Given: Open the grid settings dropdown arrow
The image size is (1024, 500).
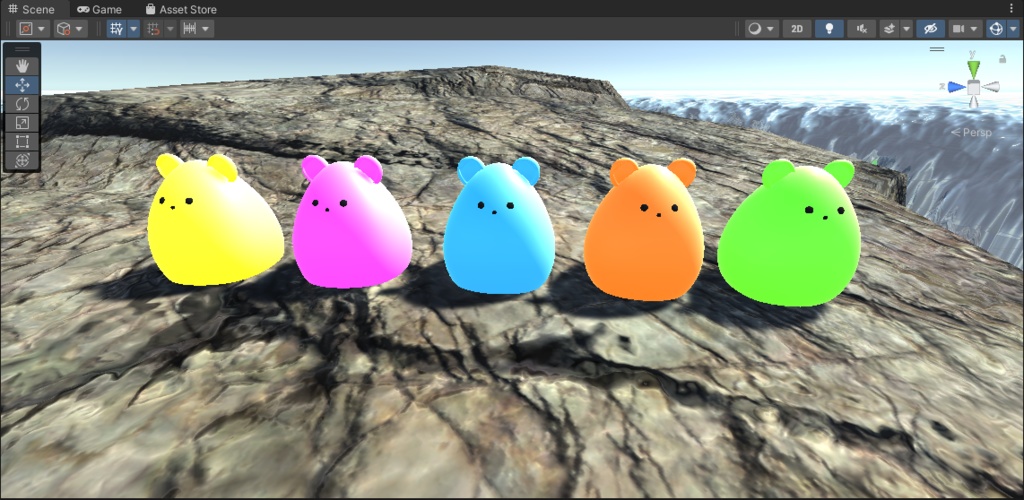Looking at the screenshot, I should (x=134, y=29).
